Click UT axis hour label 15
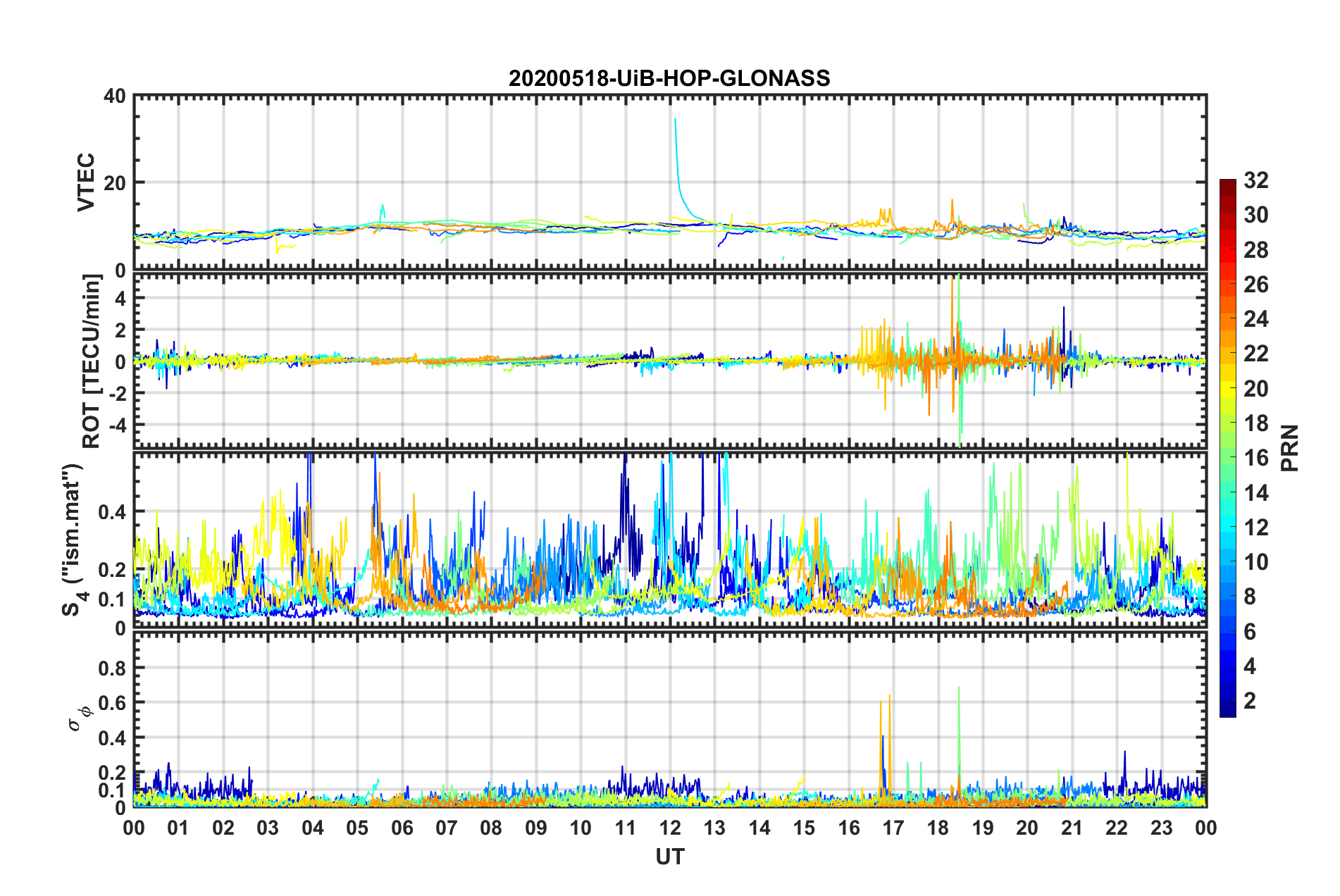 (x=804, y=828)
